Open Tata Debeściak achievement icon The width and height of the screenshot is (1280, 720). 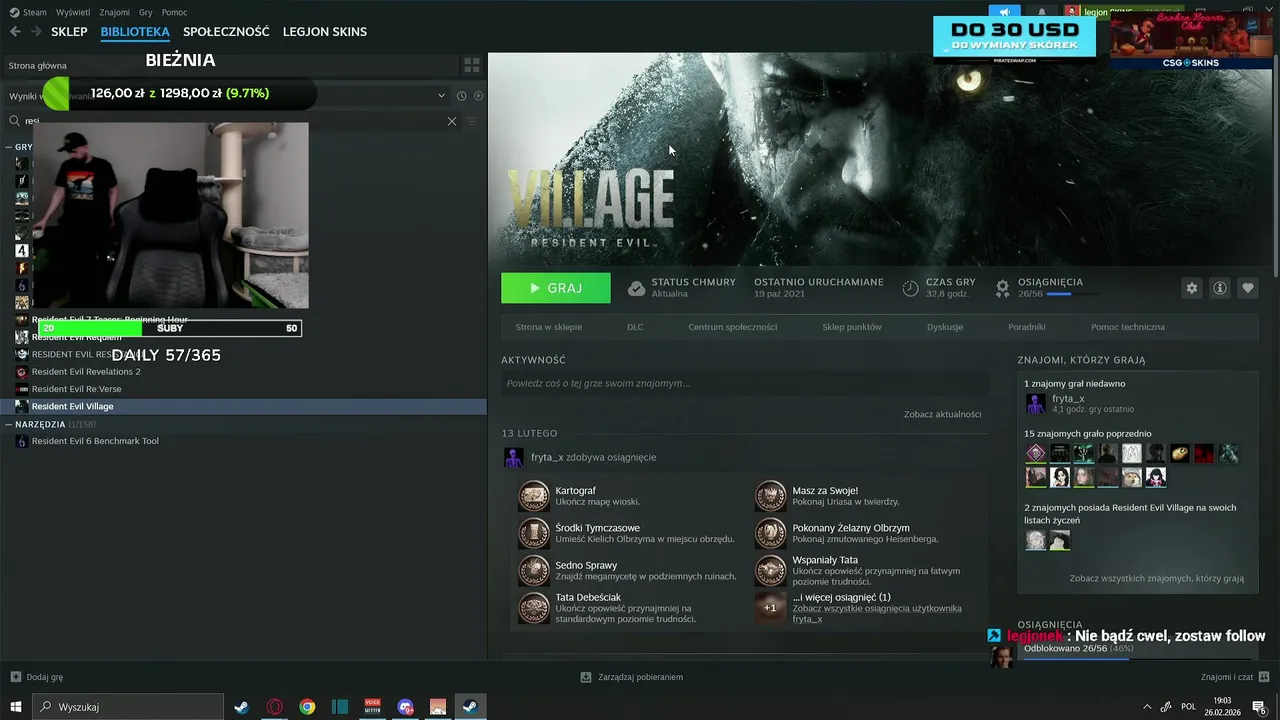534,607
